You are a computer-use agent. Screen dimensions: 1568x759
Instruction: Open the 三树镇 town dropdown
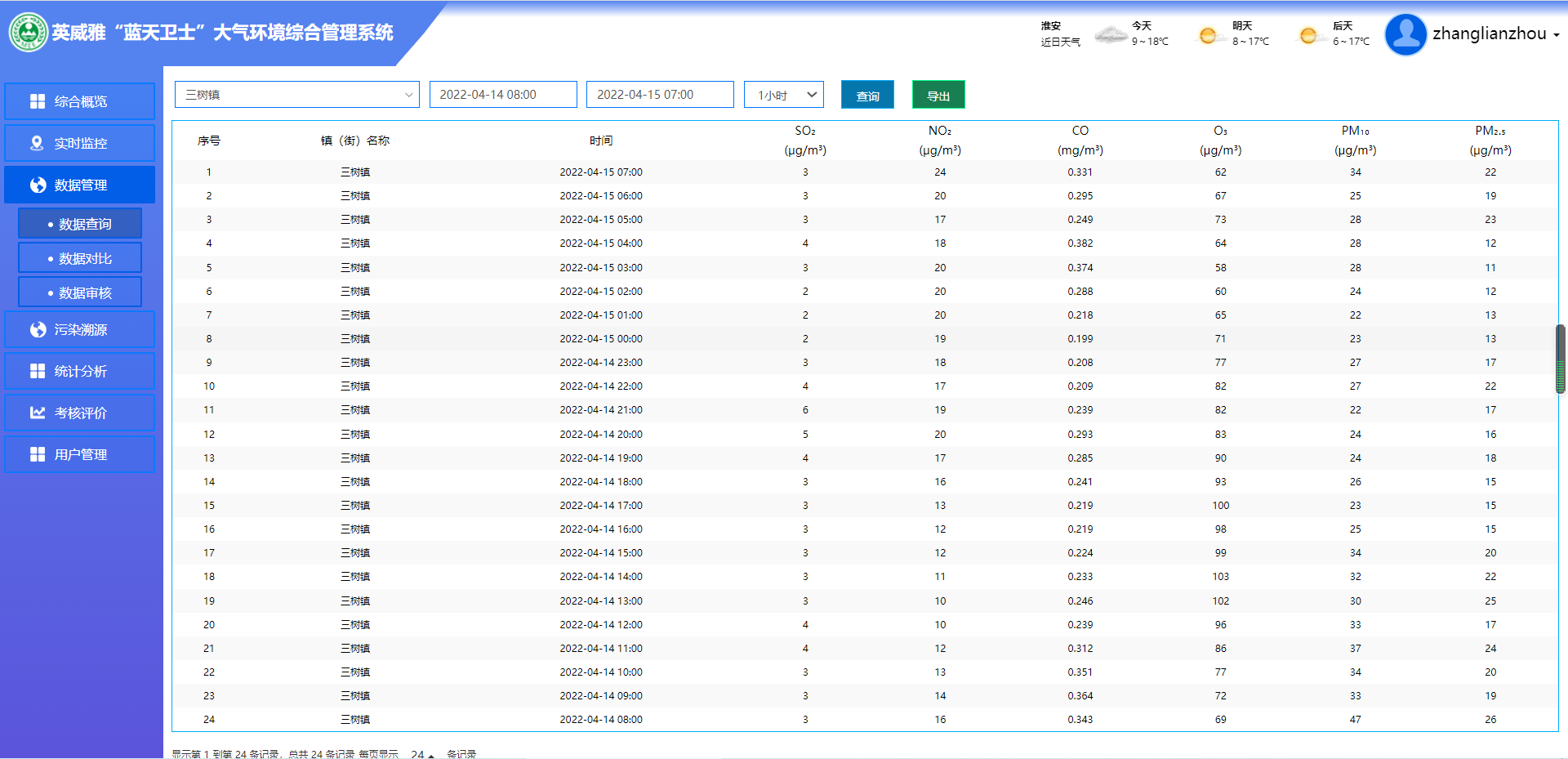296,95
